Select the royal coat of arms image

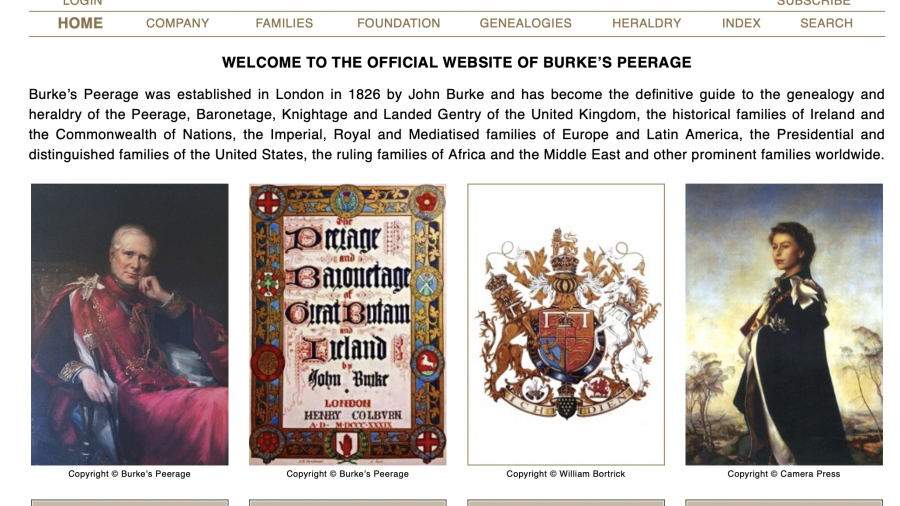point(566,324)
